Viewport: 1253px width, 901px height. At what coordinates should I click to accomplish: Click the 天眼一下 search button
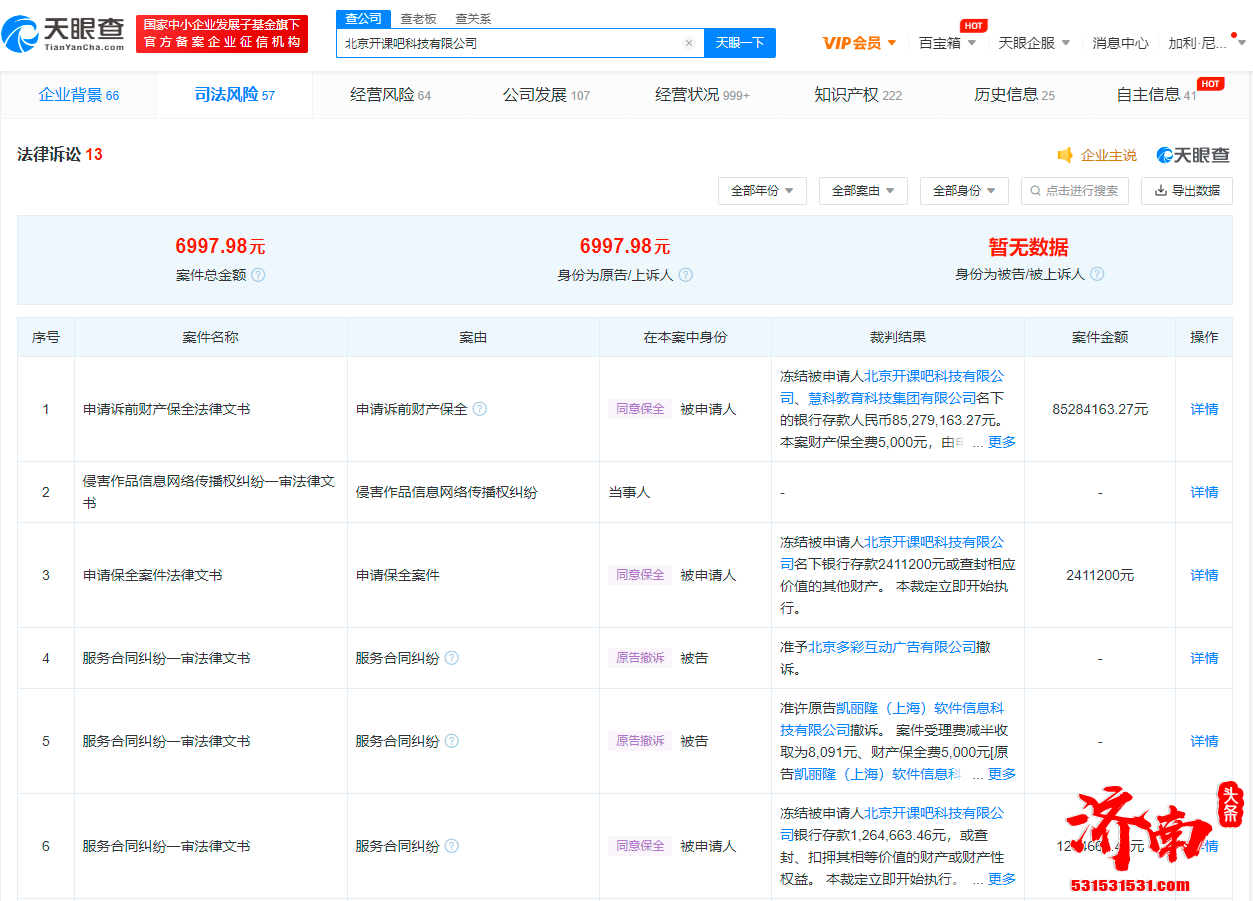[739, 43]
